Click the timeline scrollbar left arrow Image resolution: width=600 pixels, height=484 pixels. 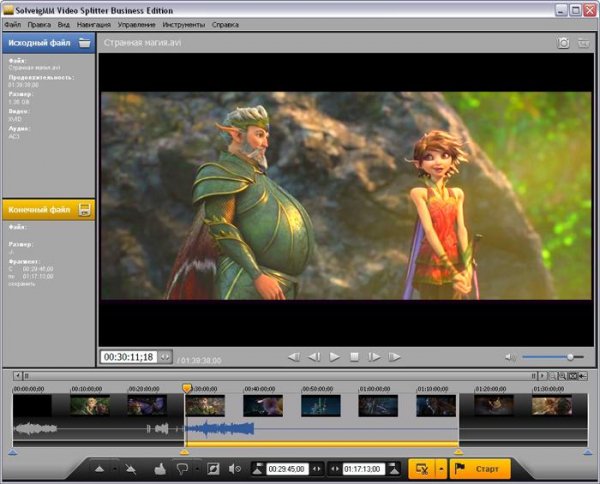pyautogui.click(x=17, y=376)
